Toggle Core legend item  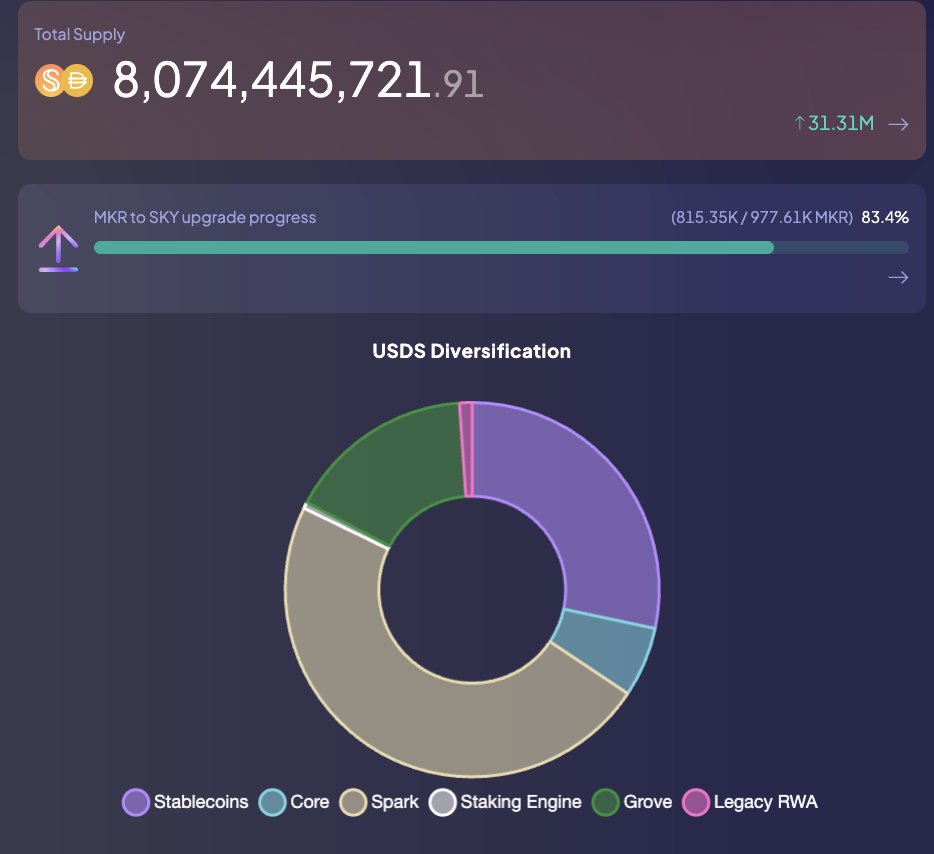pyautogui.click(x=294, y=802)
